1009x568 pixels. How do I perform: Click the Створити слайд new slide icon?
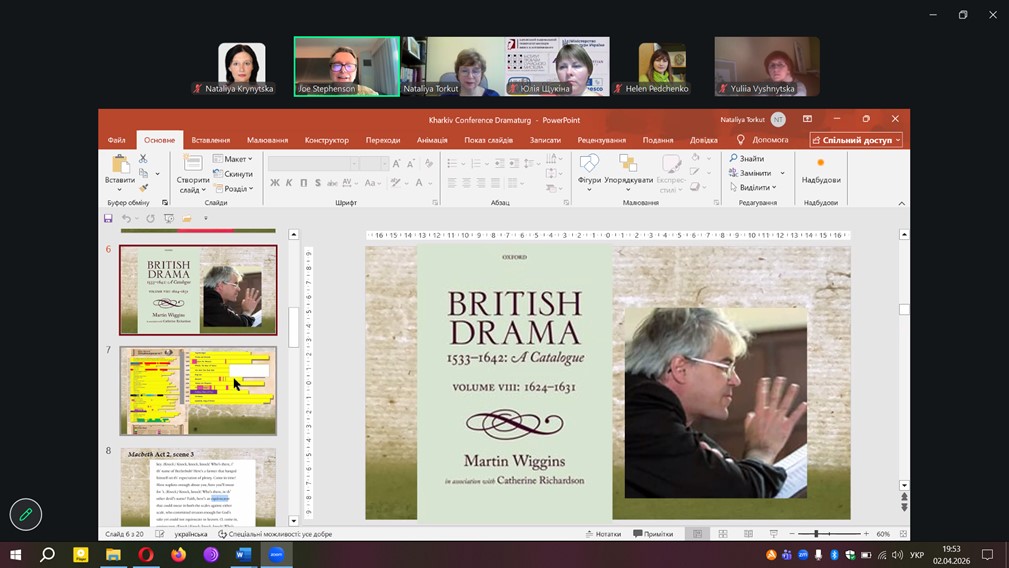[193, 164]
